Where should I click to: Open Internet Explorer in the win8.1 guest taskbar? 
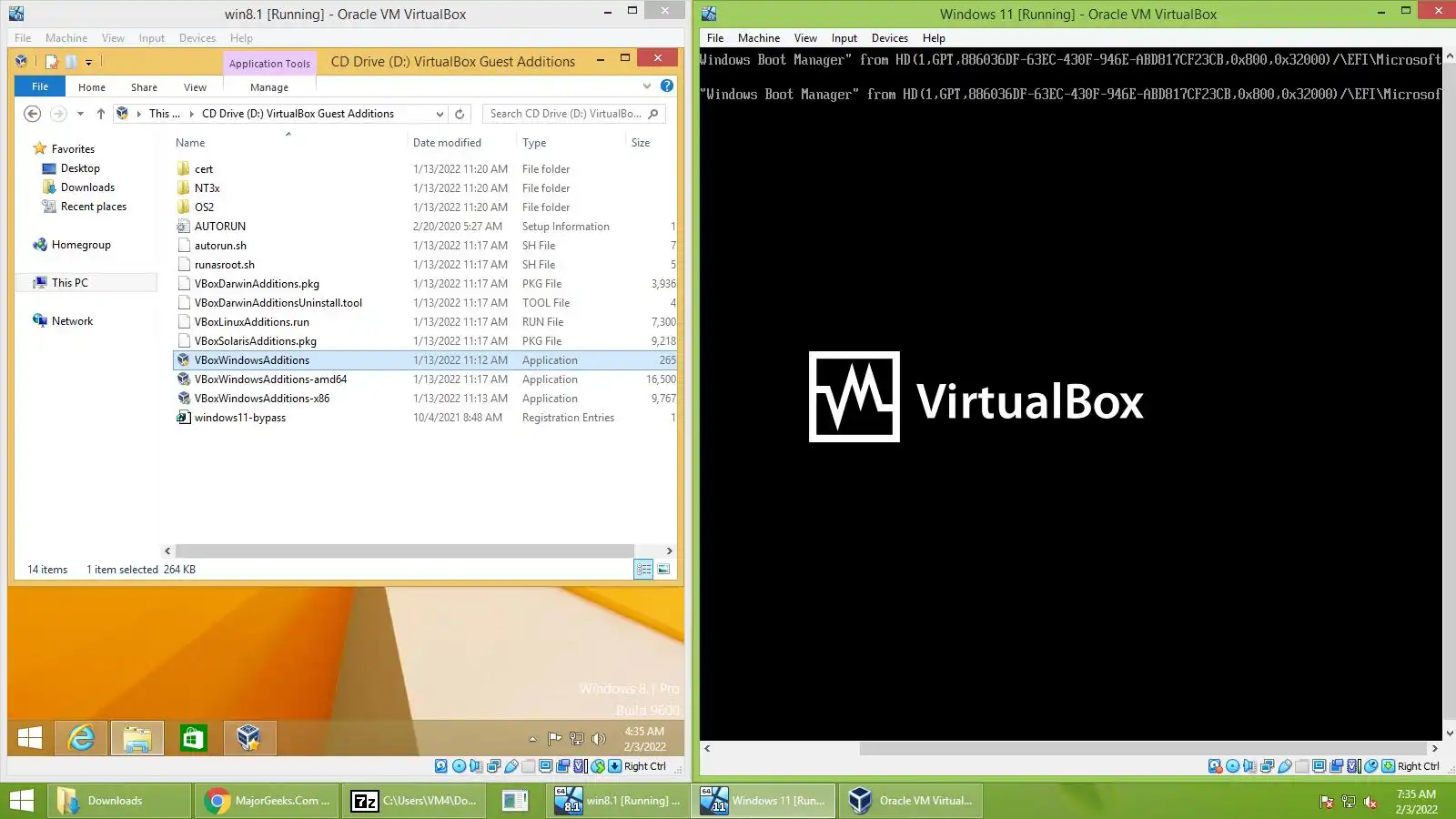pyautogui.click(x=82, y=738)
